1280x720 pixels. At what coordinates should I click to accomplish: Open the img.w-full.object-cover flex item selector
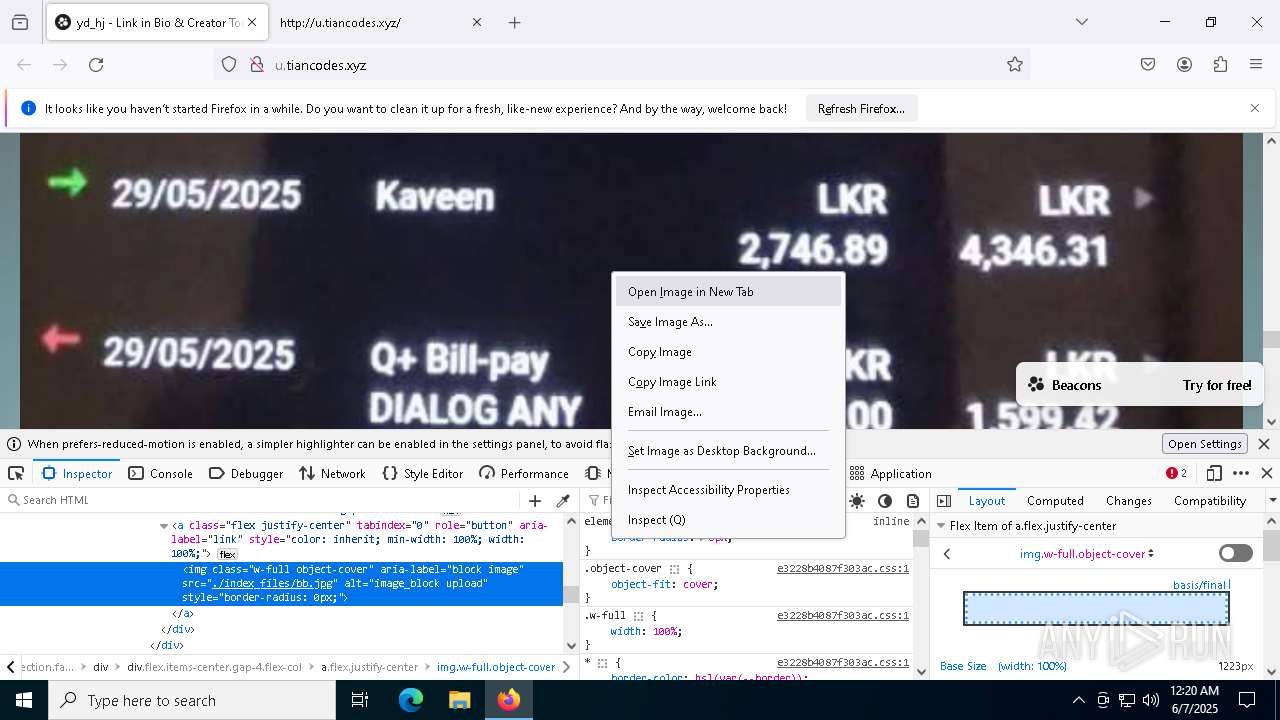[1086, 554]
